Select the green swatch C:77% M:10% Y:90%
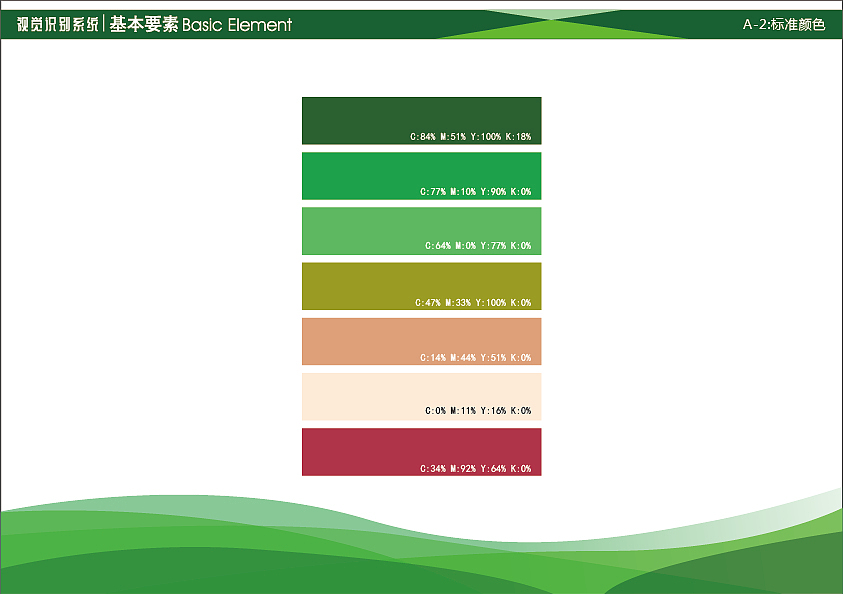Image resolution: width=843 pixels, height=594 pixels. click(422, 176)
